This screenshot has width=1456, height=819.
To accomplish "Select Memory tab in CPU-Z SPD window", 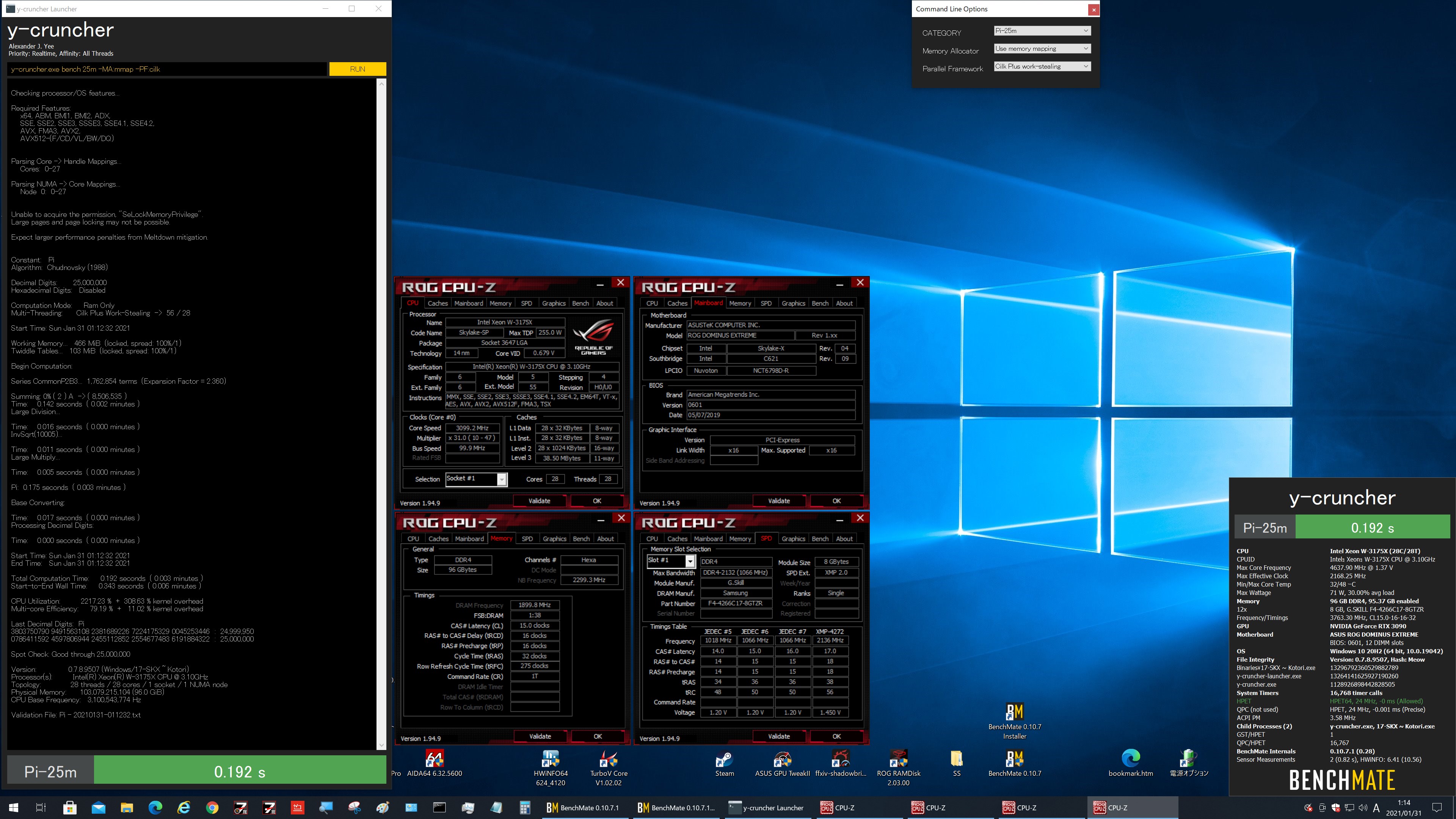I will pyautogui.click(x=740, y=539).
